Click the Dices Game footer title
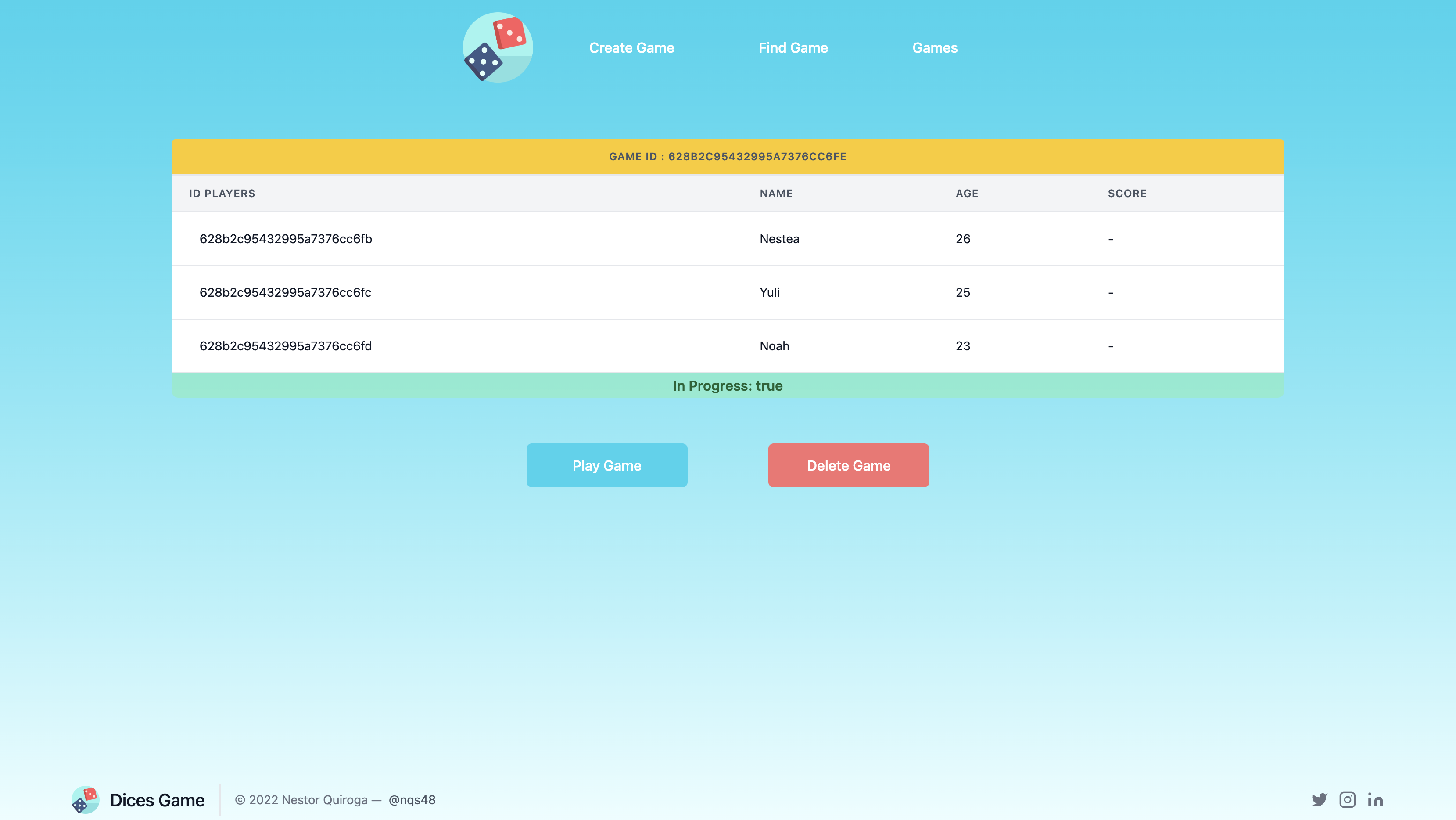1456x820 pixels. (x=157, y=800)
